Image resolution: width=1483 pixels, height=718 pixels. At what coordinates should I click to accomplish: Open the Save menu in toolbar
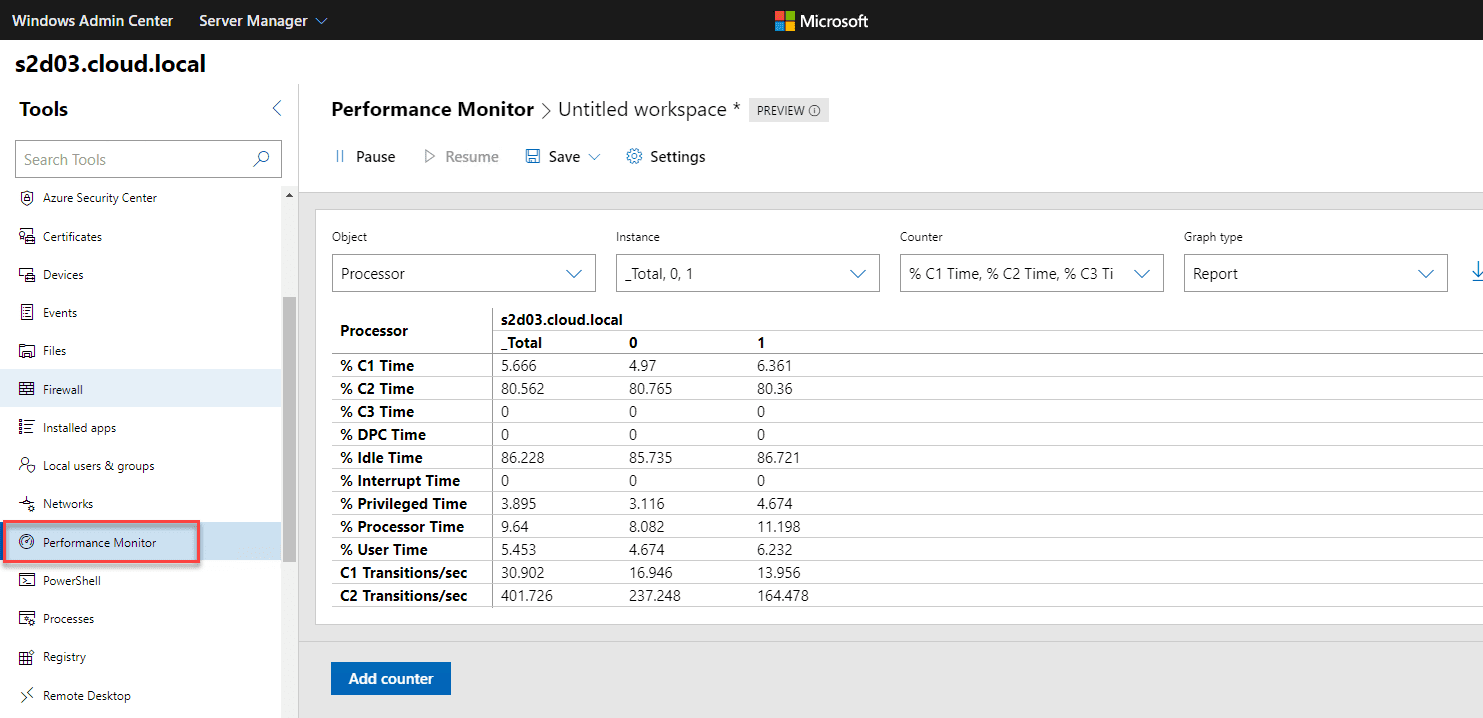(563, 157)
